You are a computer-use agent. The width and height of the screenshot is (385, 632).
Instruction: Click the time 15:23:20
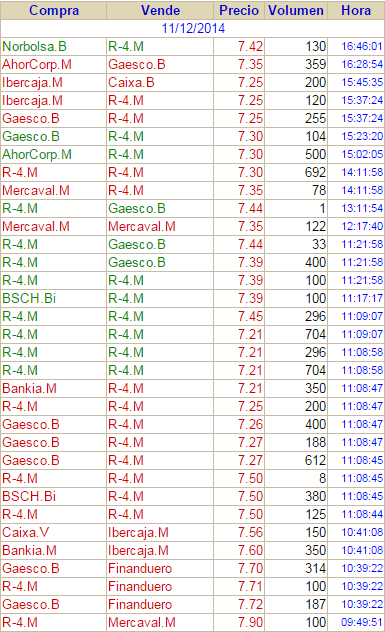pos(362,136)
